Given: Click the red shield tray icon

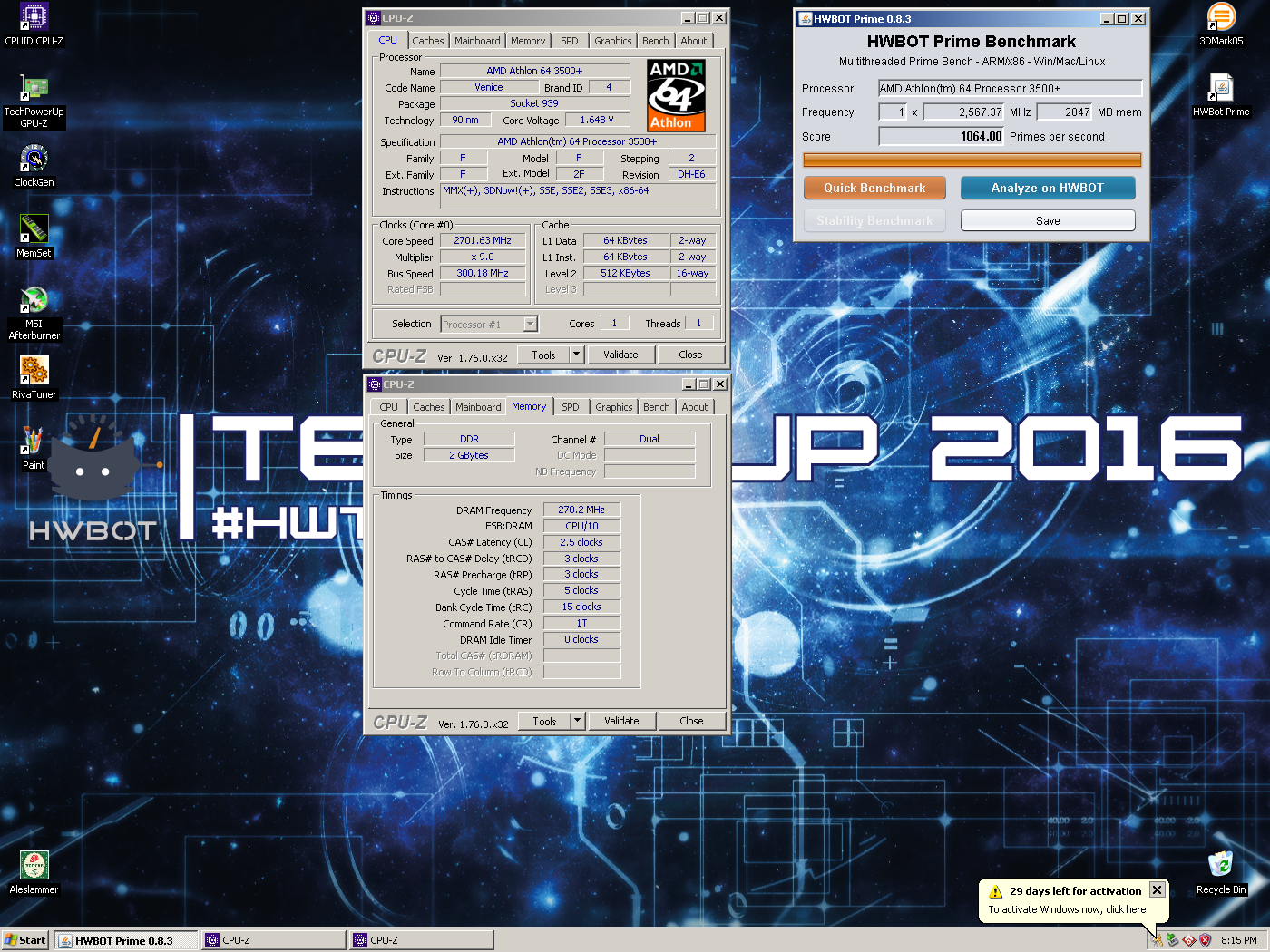Looking at the screenshot, I should tap(1205, 940).
